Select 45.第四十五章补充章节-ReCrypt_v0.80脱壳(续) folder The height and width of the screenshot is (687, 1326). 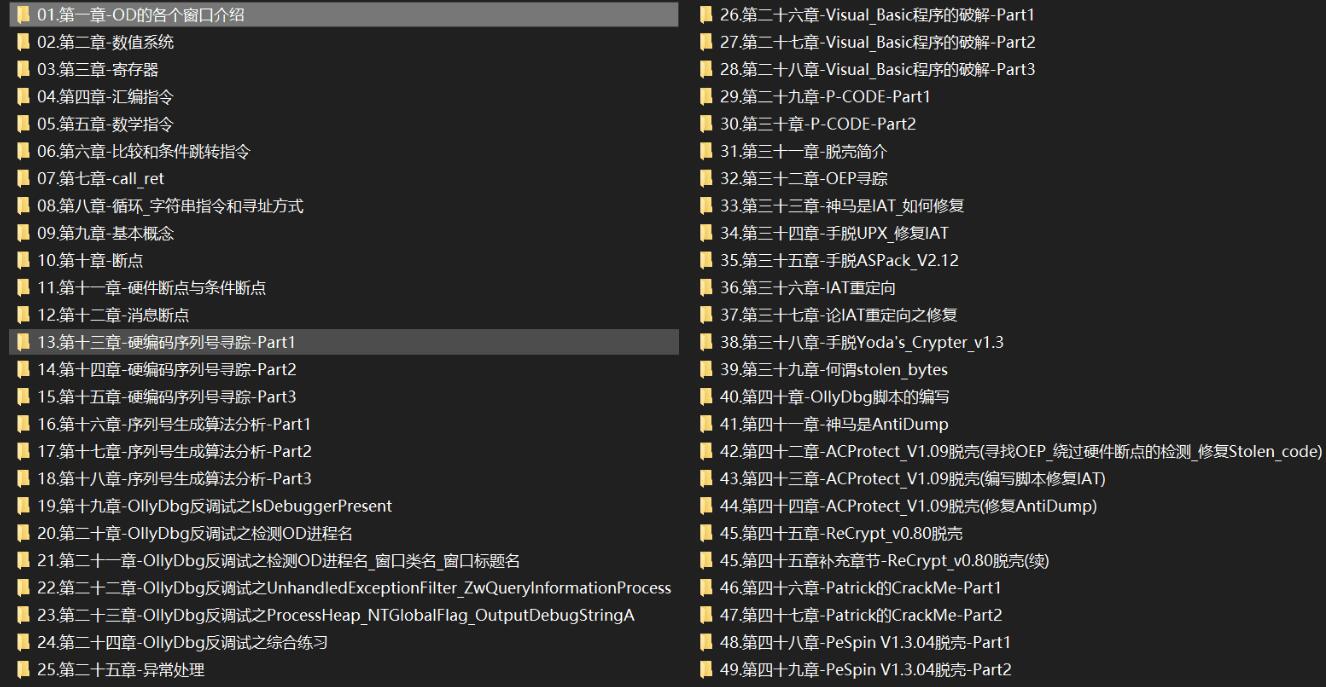point(884,560)
